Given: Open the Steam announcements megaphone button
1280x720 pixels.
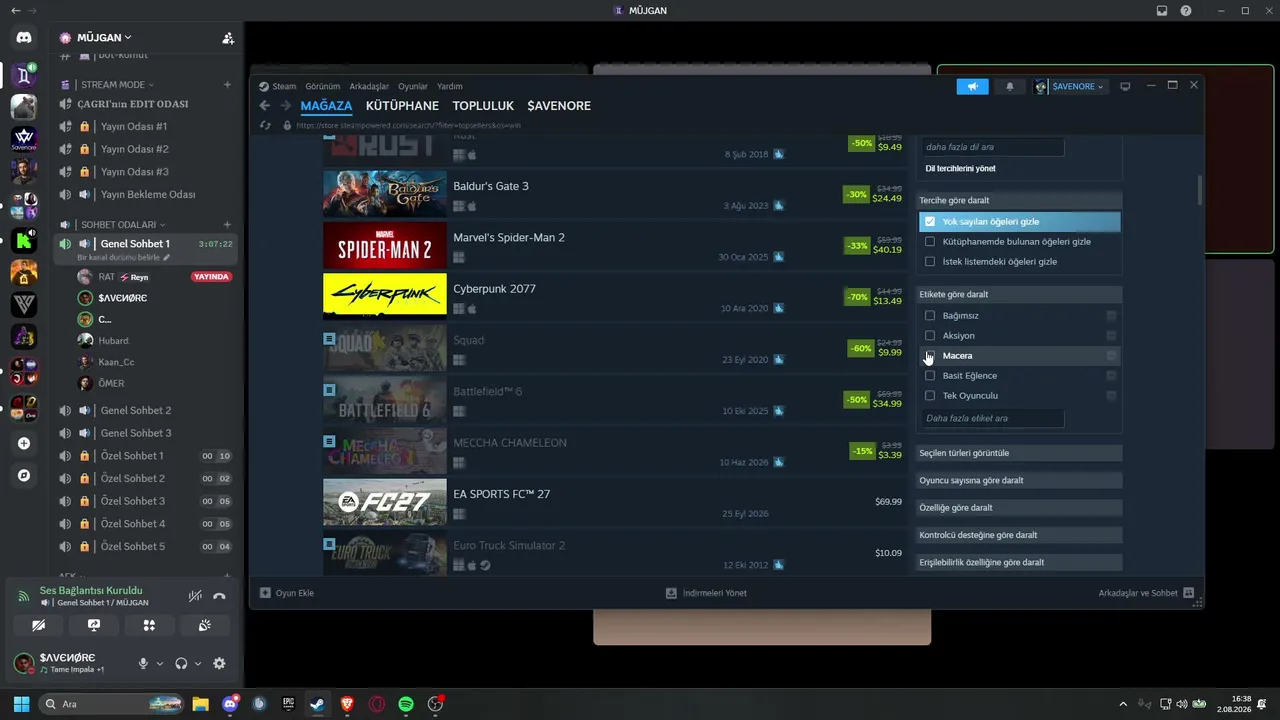Looking at the screenshot, I should tap(972, 86).
